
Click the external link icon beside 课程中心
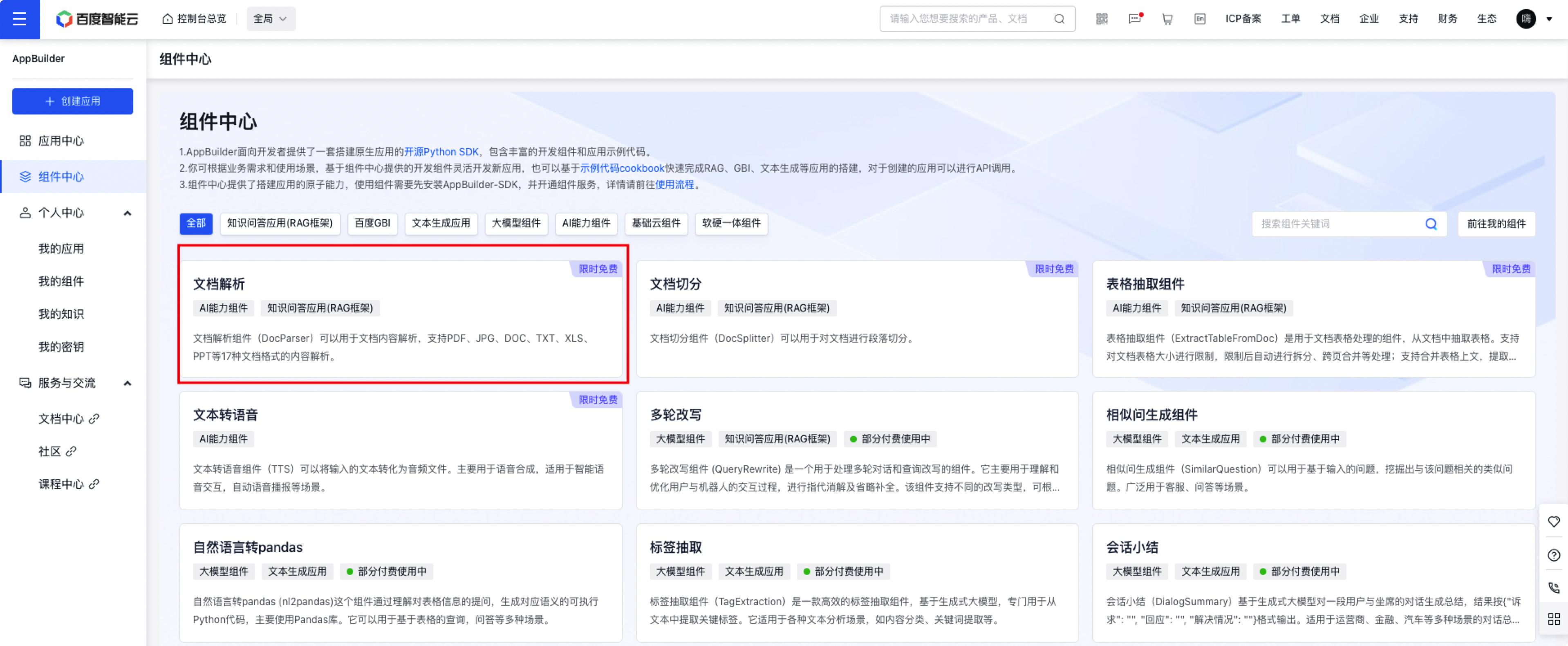coord(94,484)
